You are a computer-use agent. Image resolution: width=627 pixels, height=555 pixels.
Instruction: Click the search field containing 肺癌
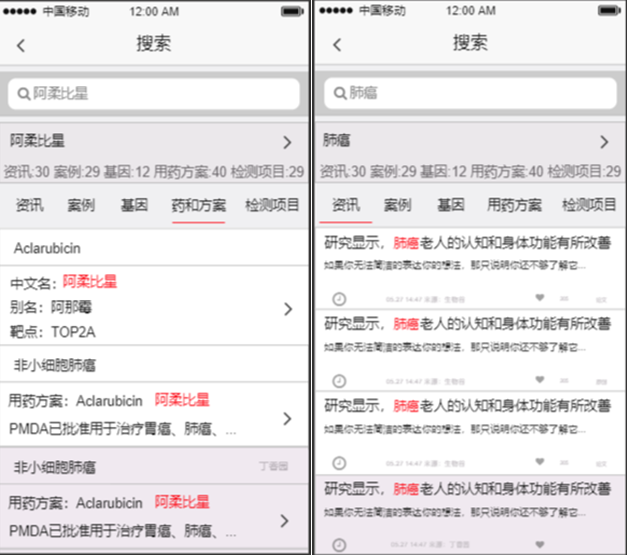point(470,94)
